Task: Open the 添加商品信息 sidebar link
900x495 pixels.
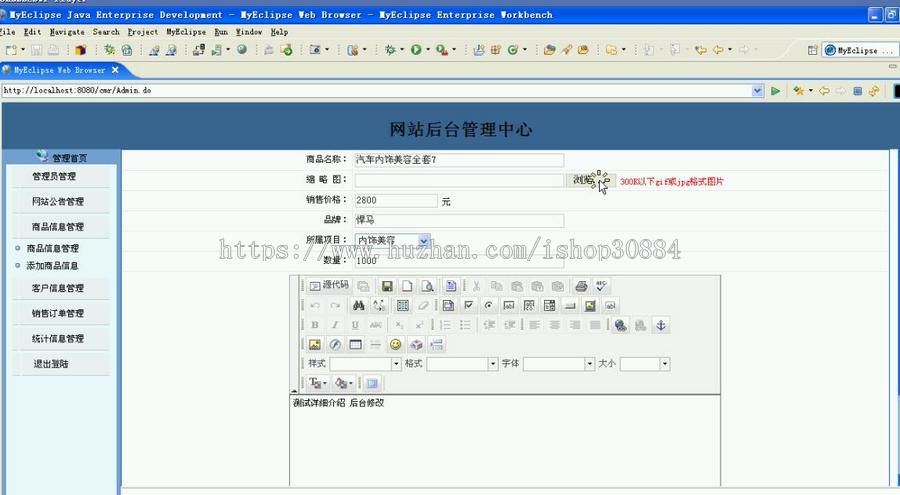Action: pos(52,266)
